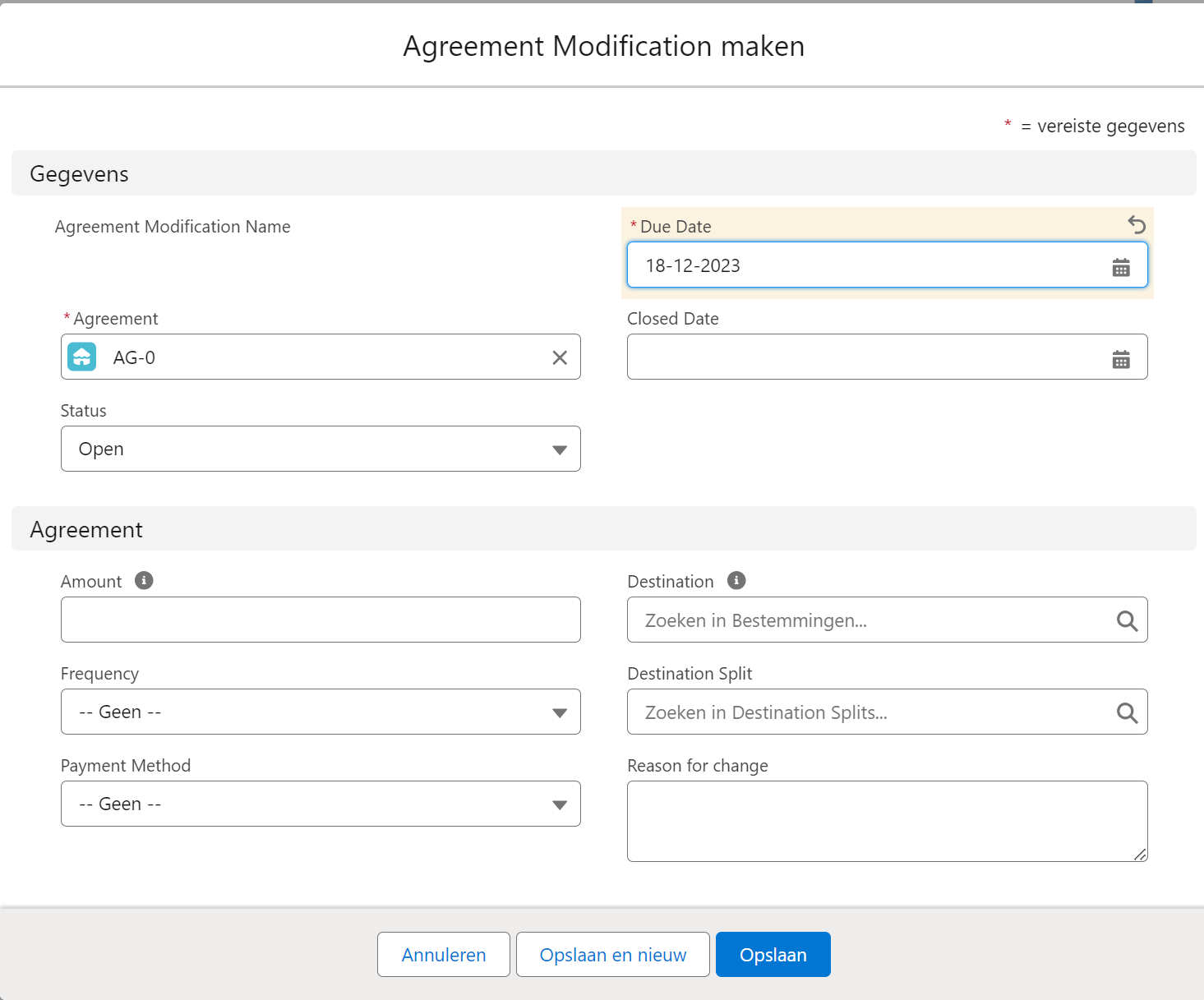Click Opslaan en nieuw button
The width and height of the screenshot is (1204, 1000).
[x=612, y=955]
